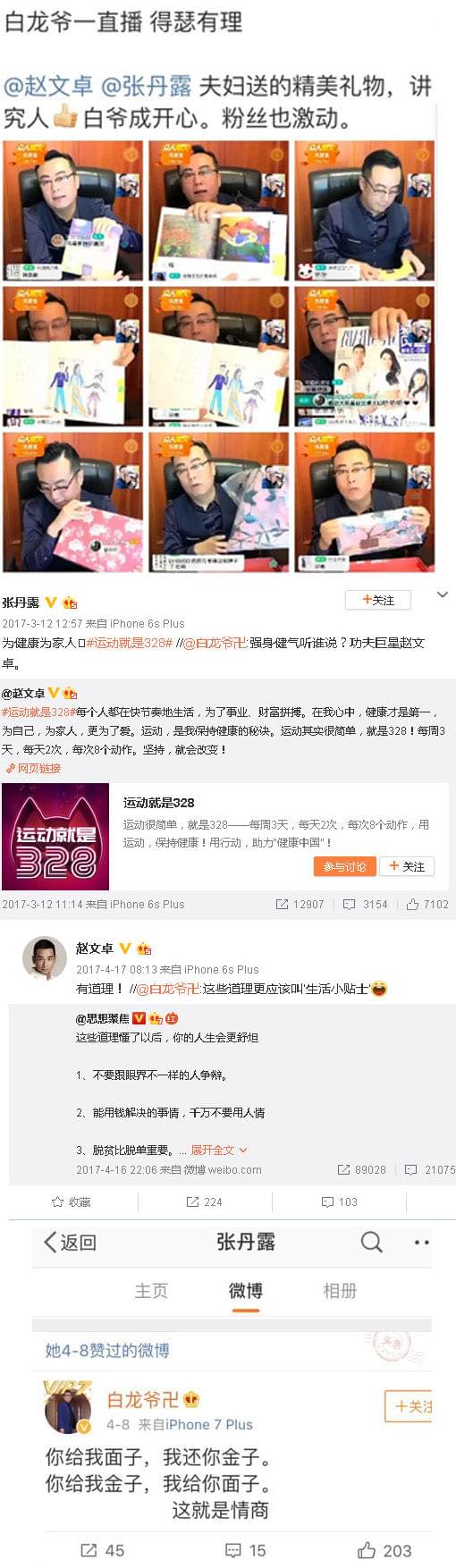
Task: Follow 张丹露 with the +关注 button
Action: (378, 600)
